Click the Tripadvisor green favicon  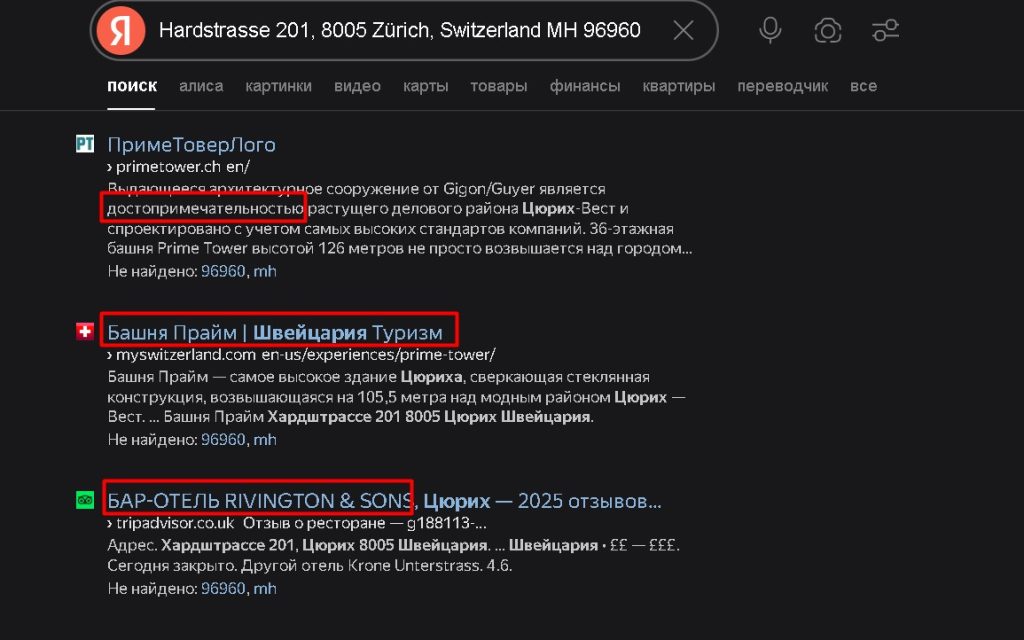[x=85, y=500]
